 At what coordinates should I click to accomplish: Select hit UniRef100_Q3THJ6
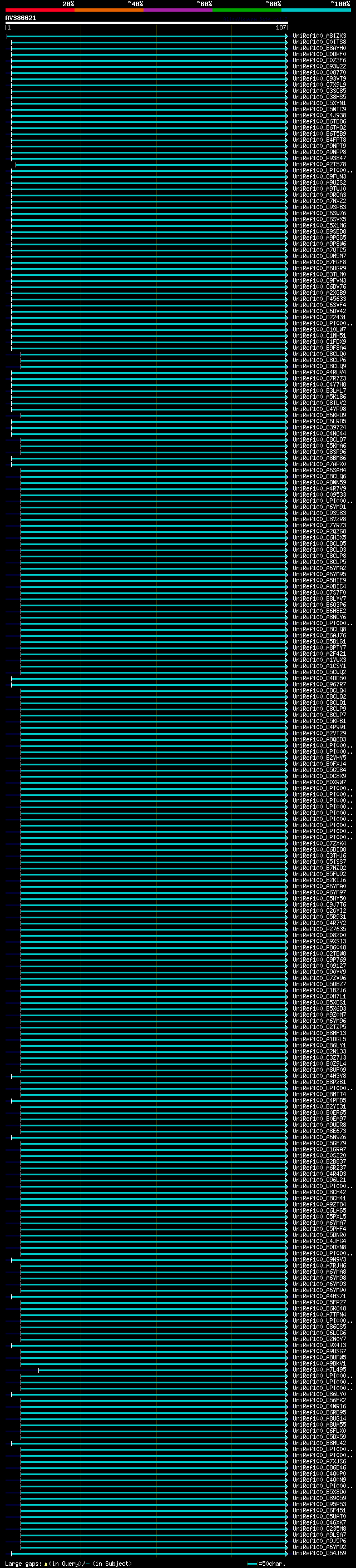click(x=319, y=856)
